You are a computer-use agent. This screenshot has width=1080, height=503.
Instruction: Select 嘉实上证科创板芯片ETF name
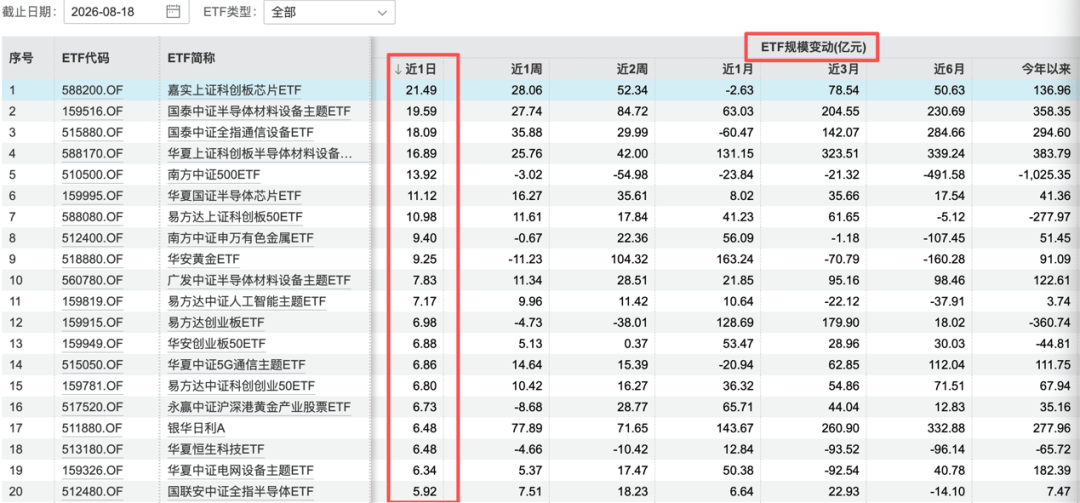click(x=234, y=90)
